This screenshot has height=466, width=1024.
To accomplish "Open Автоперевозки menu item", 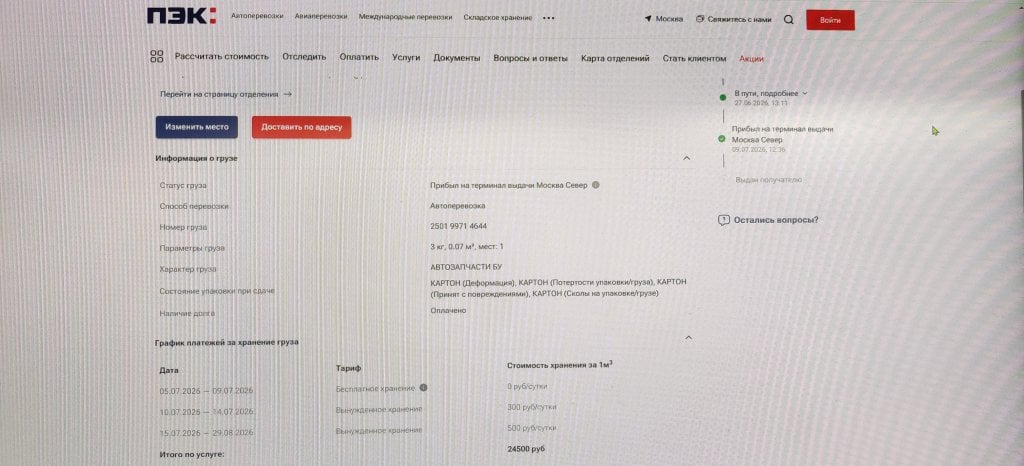I will pos(257,16).
